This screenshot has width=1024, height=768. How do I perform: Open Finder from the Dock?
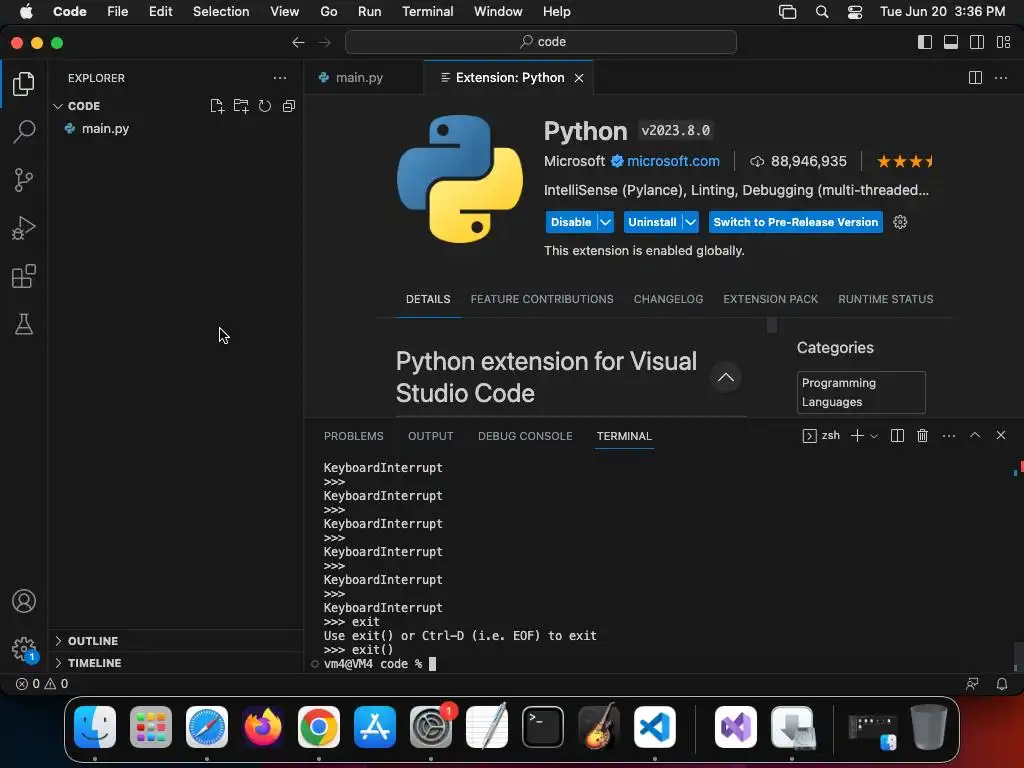click(95, 727)
